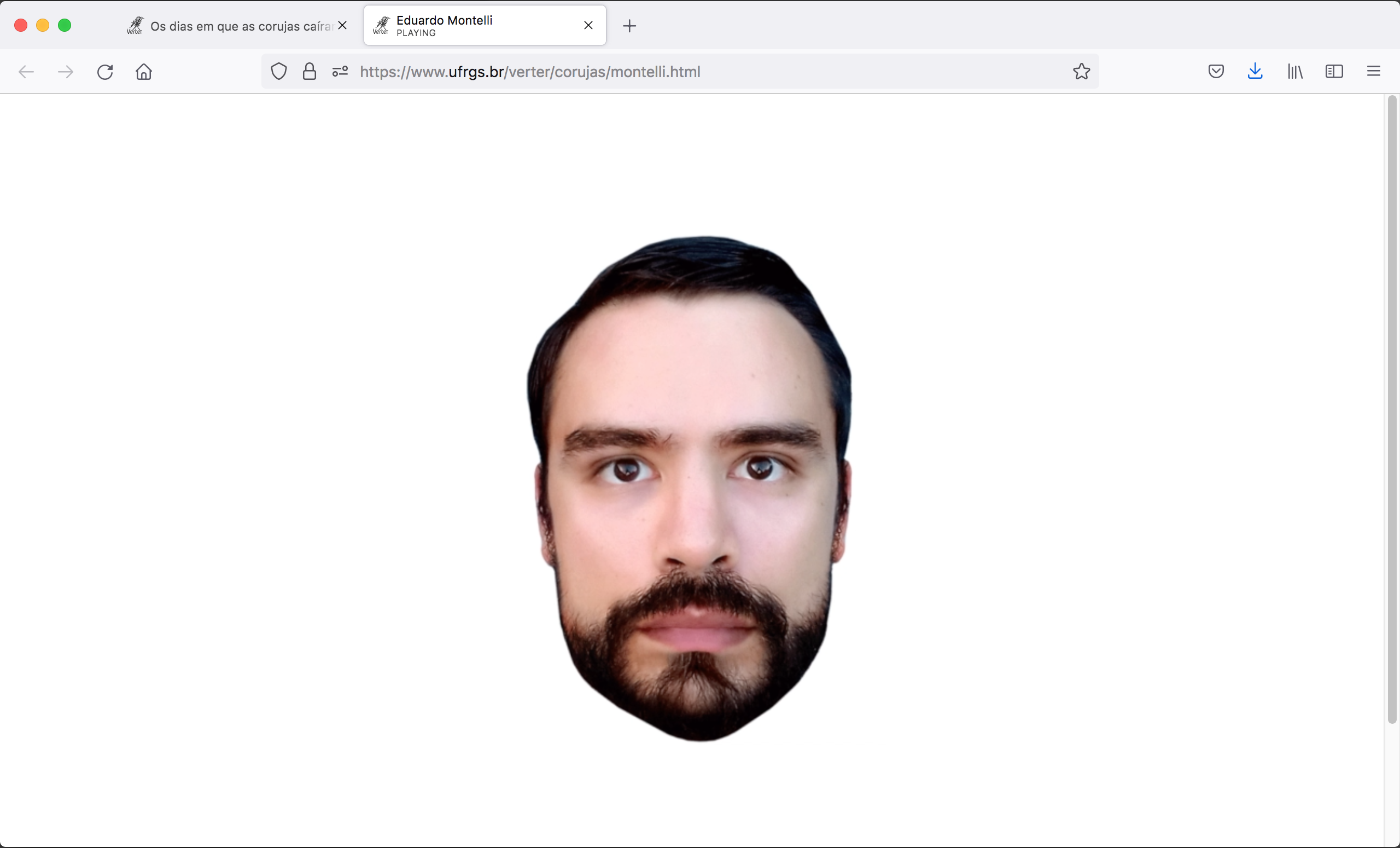Save page to Pocket

(1216, 72)
